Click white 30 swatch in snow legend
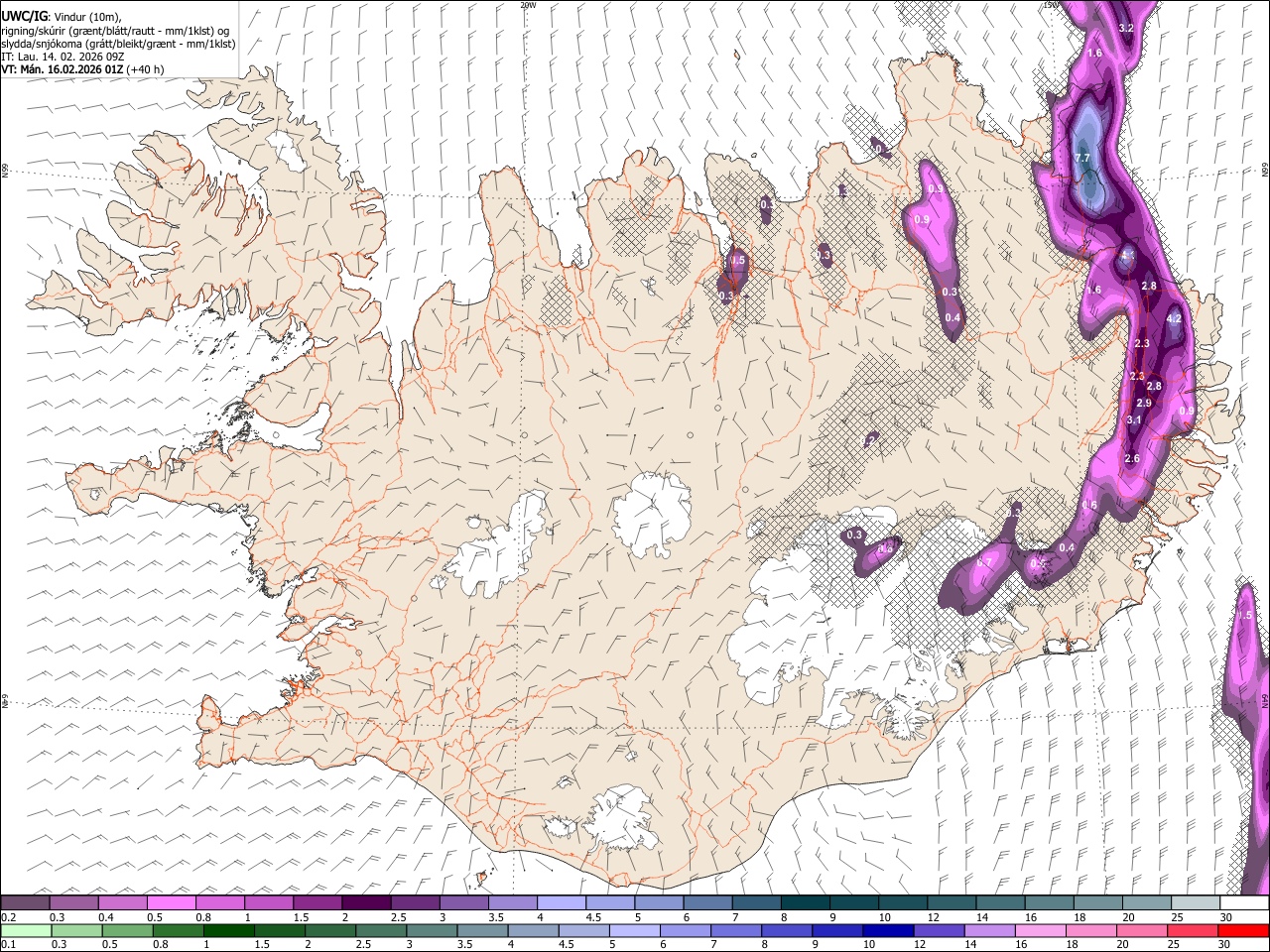This screenshot has height=952, width=1270. point(1244,902)
